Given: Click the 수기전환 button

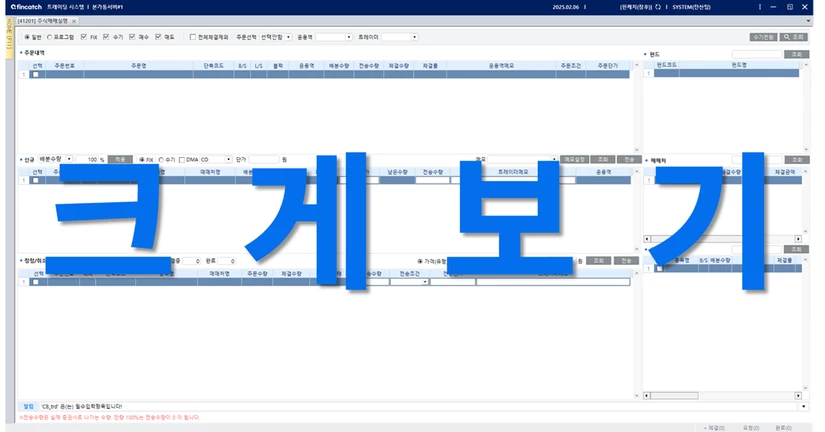Looking at the screenshot, I should click(x=763, y=37).
